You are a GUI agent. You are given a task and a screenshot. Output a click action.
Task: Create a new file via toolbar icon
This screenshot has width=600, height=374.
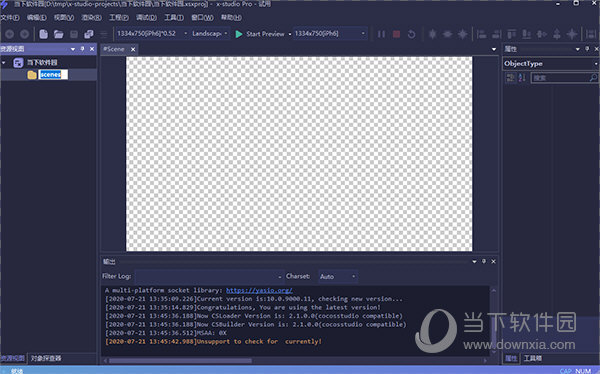pos(43,34)
